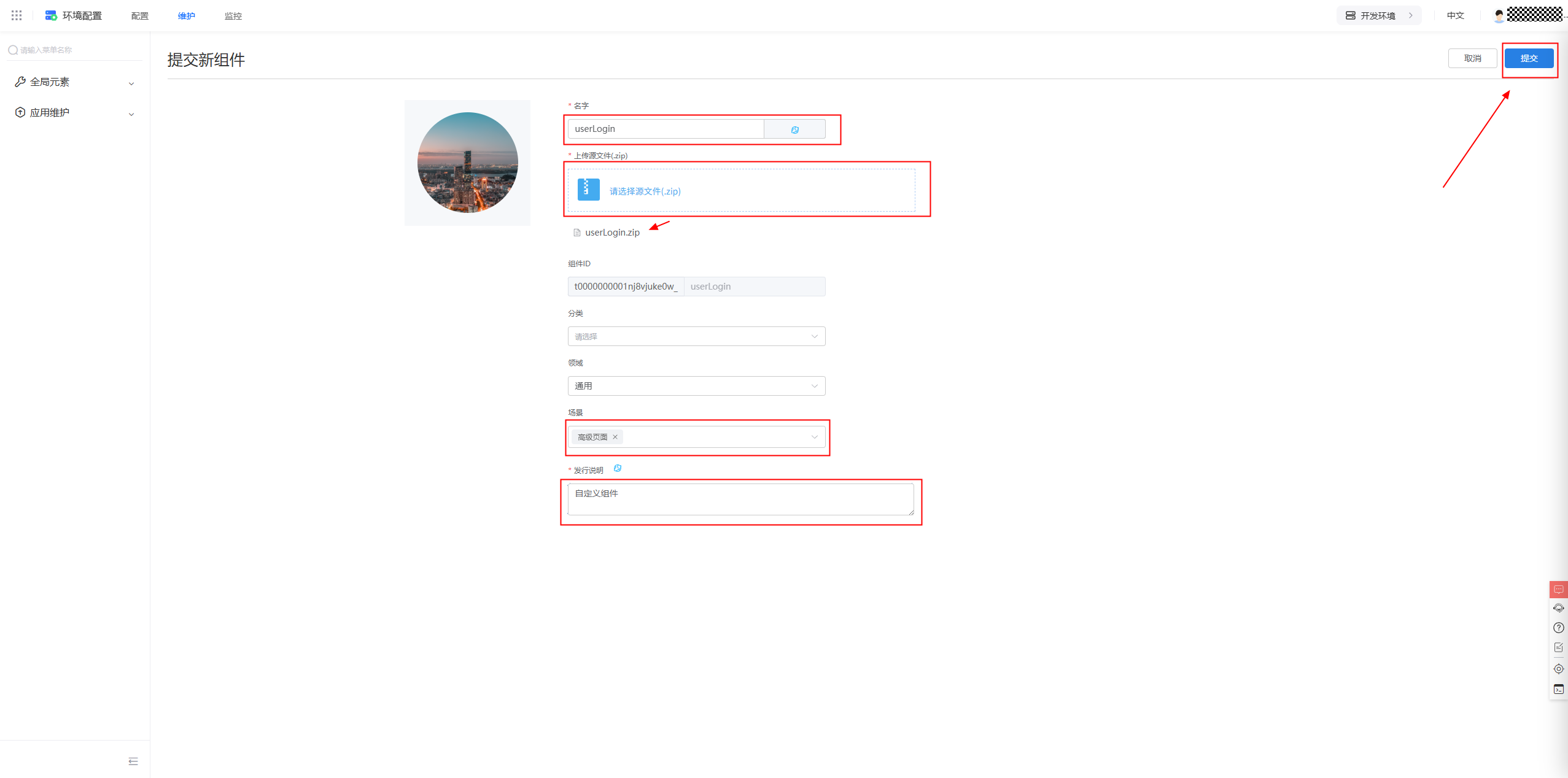Switch to the 配置 tab

140,16
